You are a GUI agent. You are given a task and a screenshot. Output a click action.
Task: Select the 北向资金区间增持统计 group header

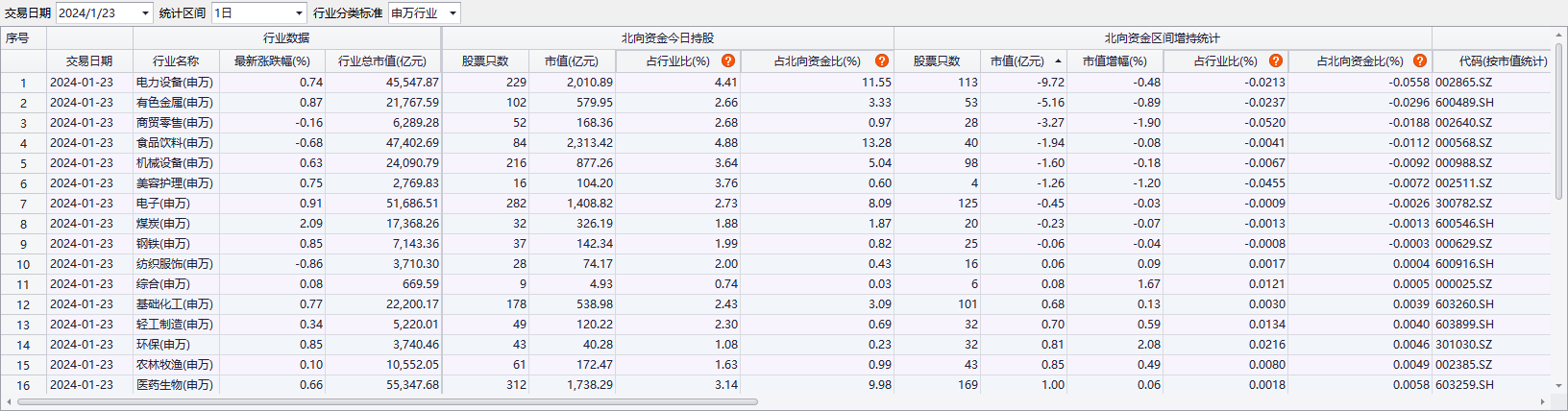1162,38
